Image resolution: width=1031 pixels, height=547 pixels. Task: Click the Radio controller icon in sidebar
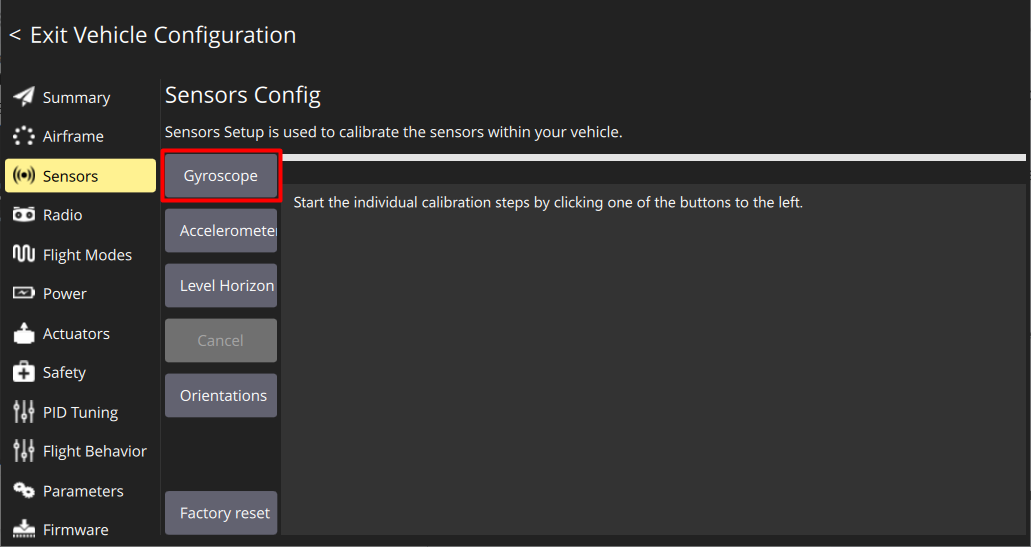tap(24, 215)
